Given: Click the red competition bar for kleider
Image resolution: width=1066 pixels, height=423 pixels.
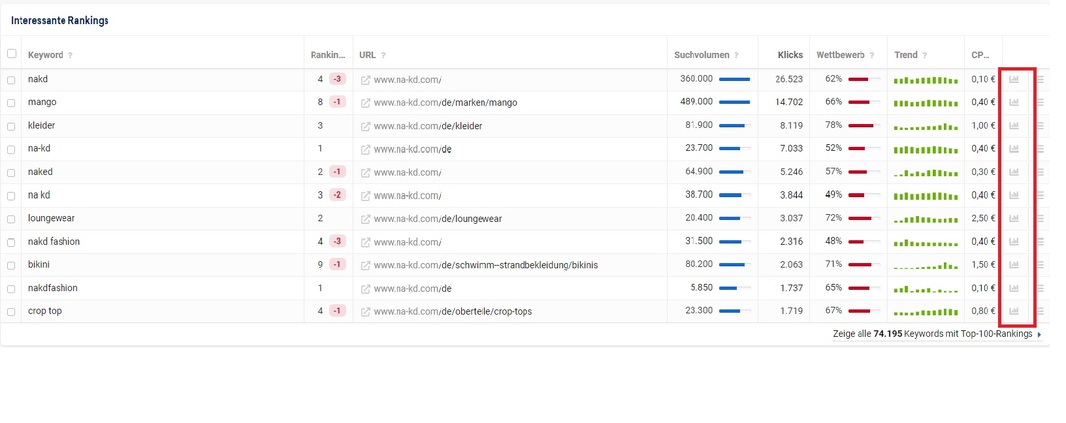Looking at the screenshot, I should [861, 126].
